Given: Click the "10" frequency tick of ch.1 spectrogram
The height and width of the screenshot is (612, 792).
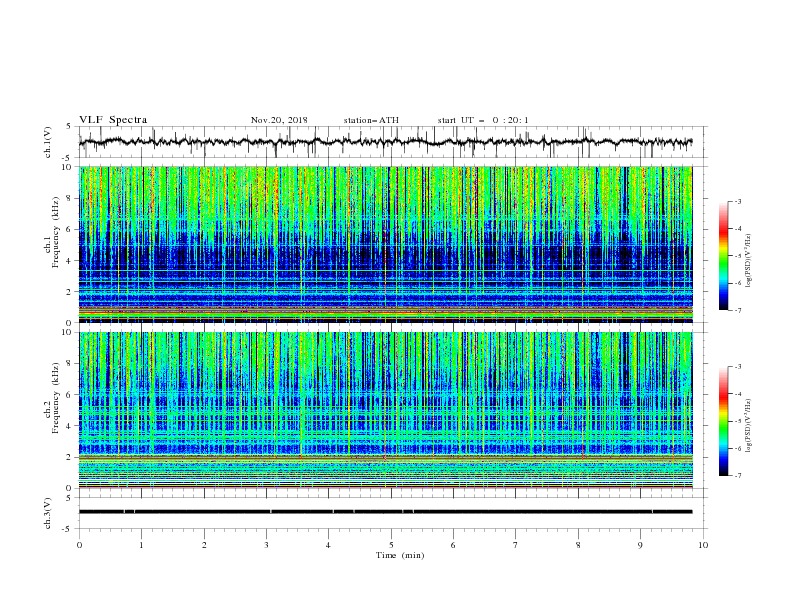Looking at the screenshot, I should click(x=66, y=167).
